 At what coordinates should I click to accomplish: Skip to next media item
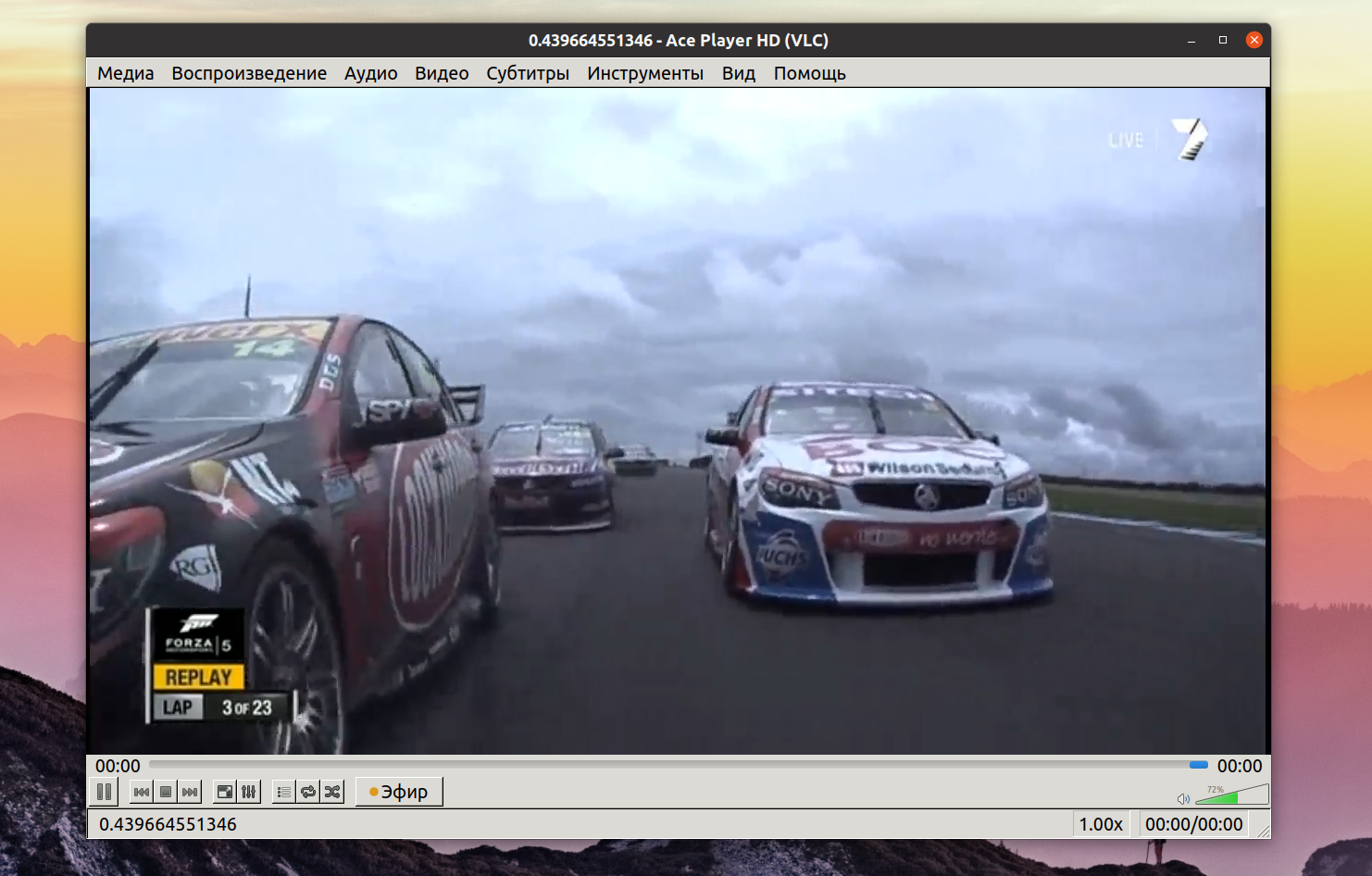coord(190,792)
